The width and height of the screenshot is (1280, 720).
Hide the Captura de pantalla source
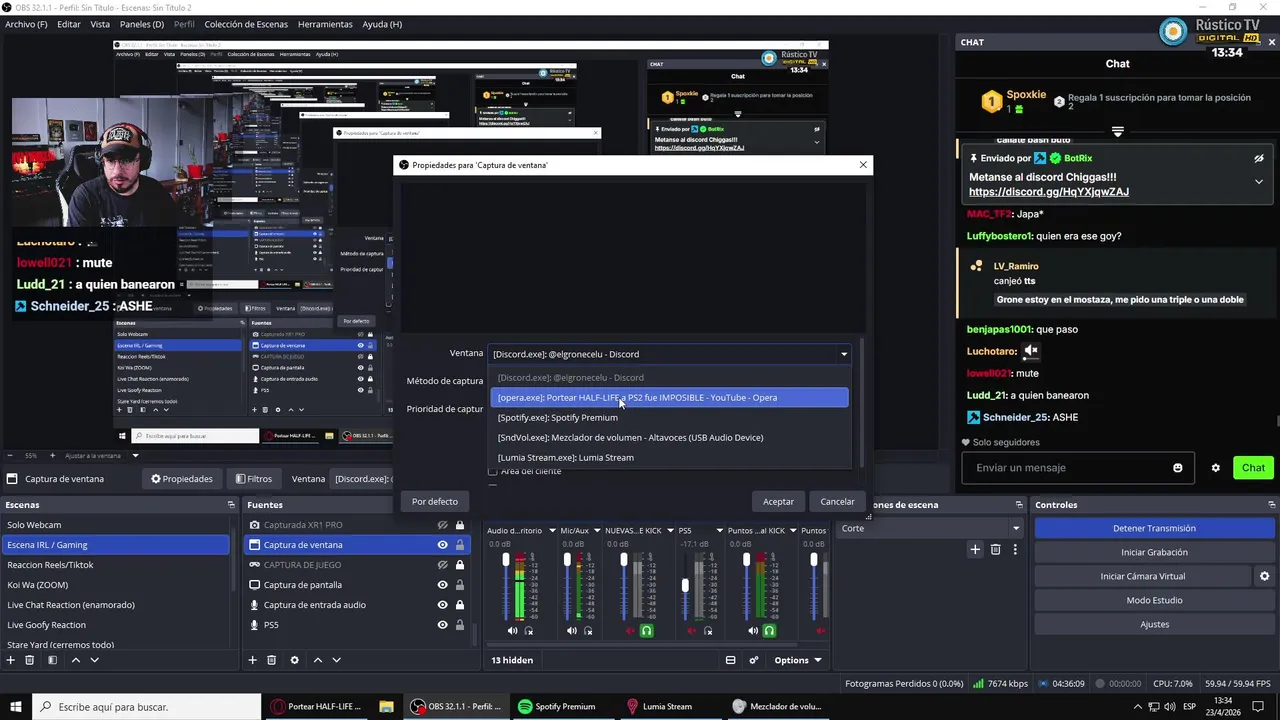pos(442,585)
